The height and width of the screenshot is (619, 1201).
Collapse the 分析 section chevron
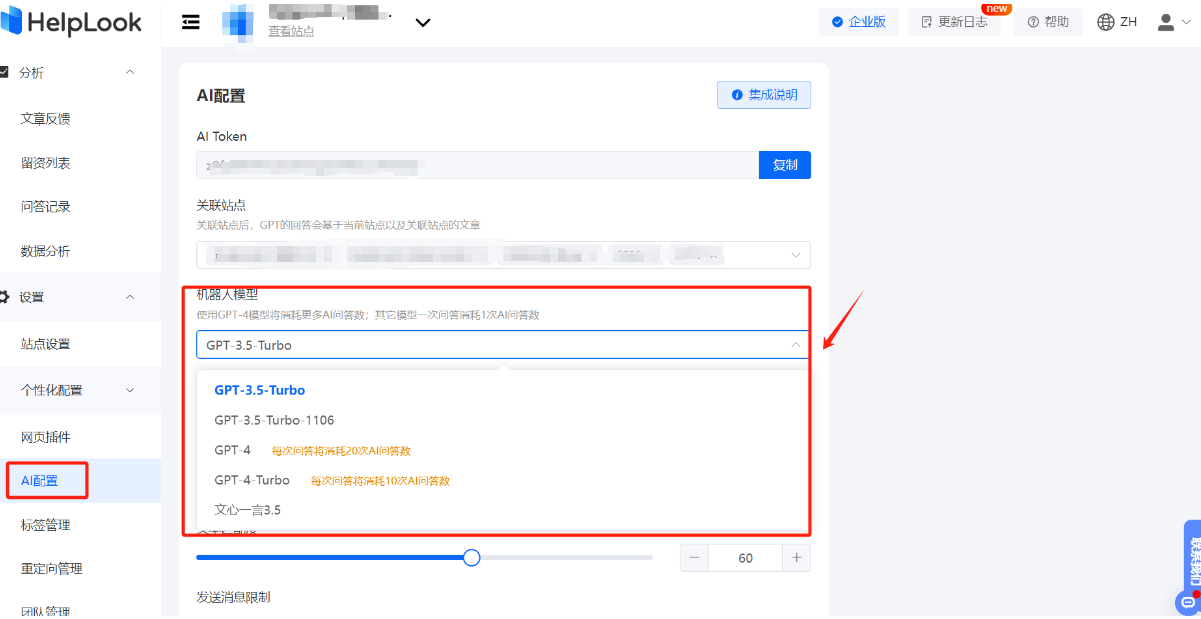[x=130, y=72]
